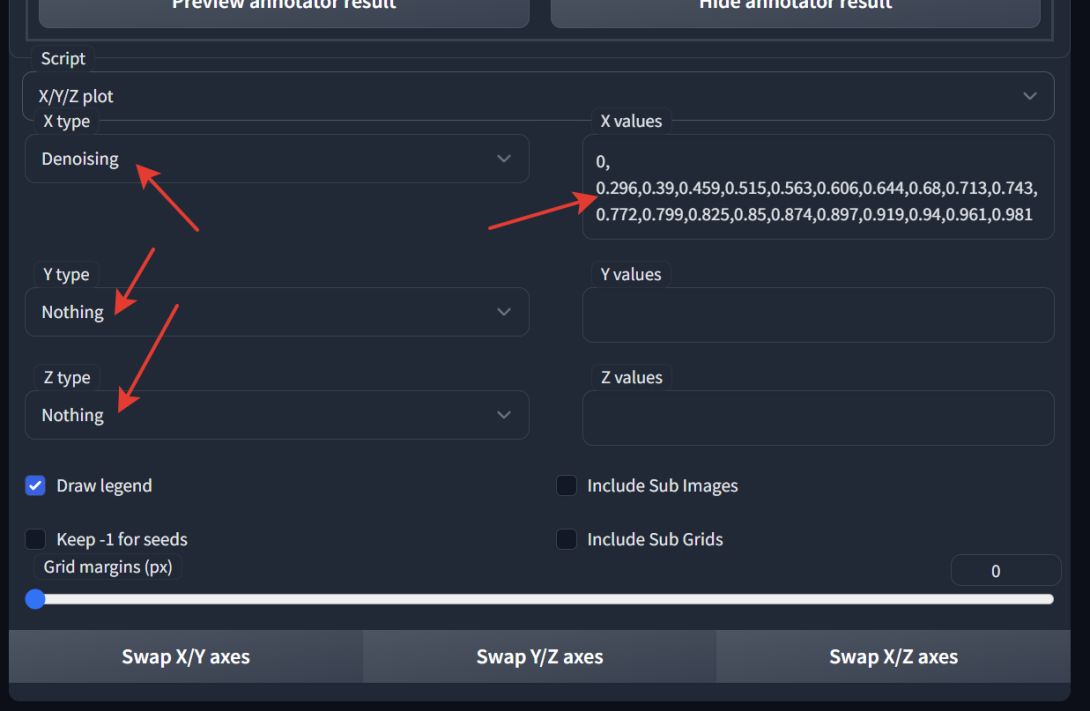Viewport: 1090px width, 711px height.
Task: Select Swap Y/Z axes
Action: 539,656
